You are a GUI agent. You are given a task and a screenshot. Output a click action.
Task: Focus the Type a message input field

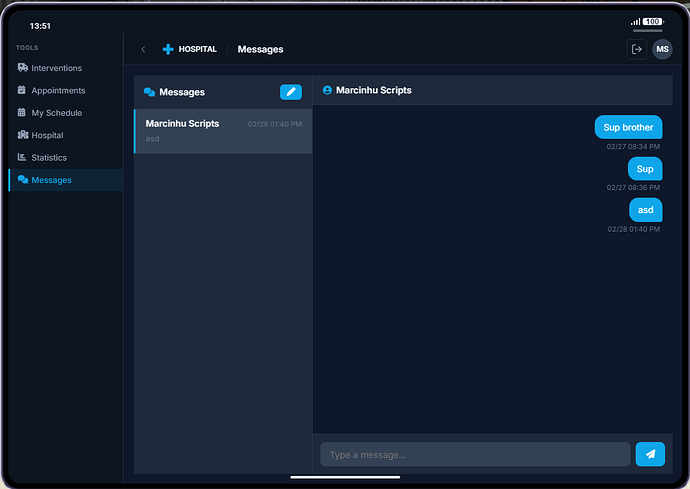pyautogui.click(x=475, y=455)
